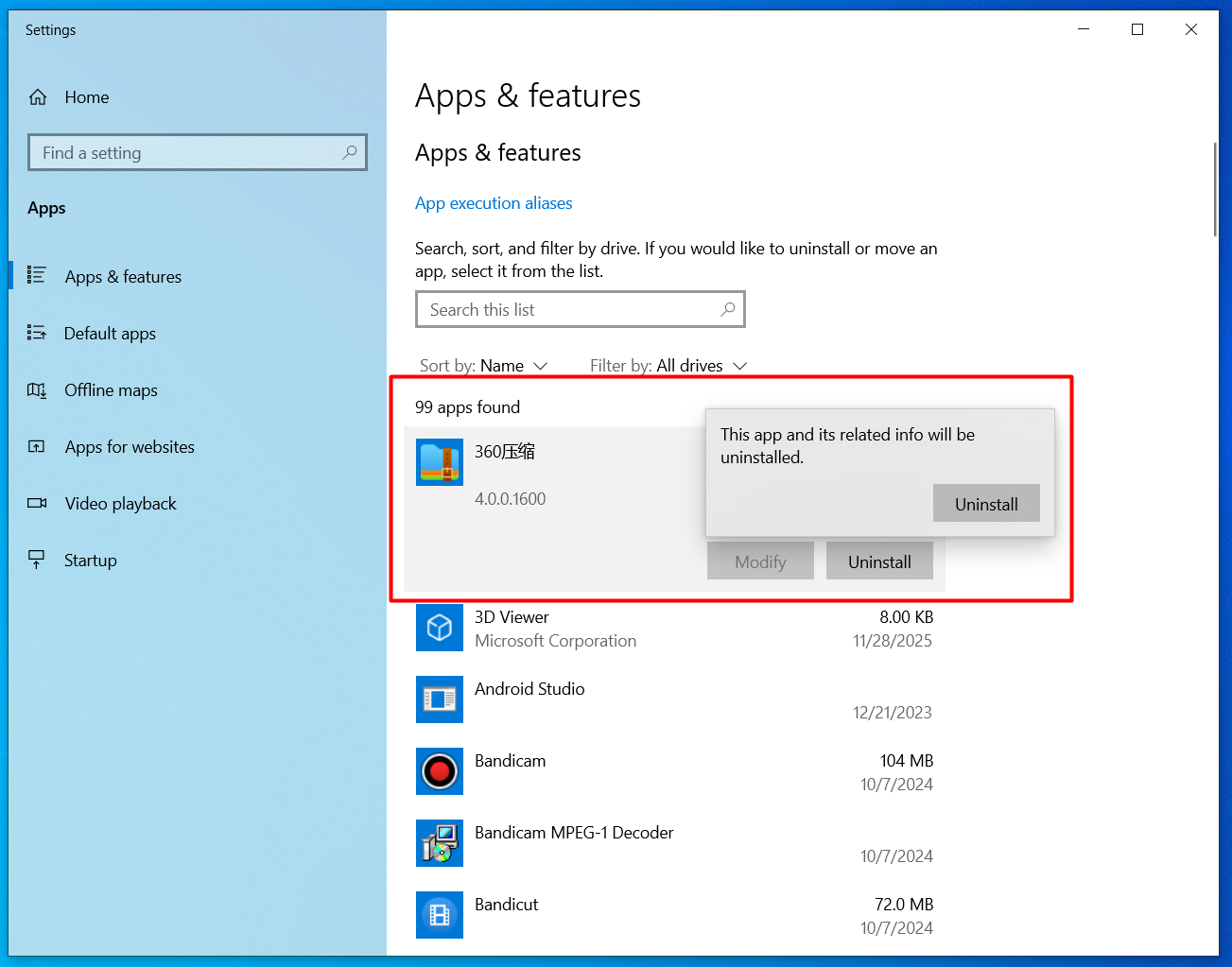Minimize the Settings window
The image size is (1232, 967).
point(1084,29)
